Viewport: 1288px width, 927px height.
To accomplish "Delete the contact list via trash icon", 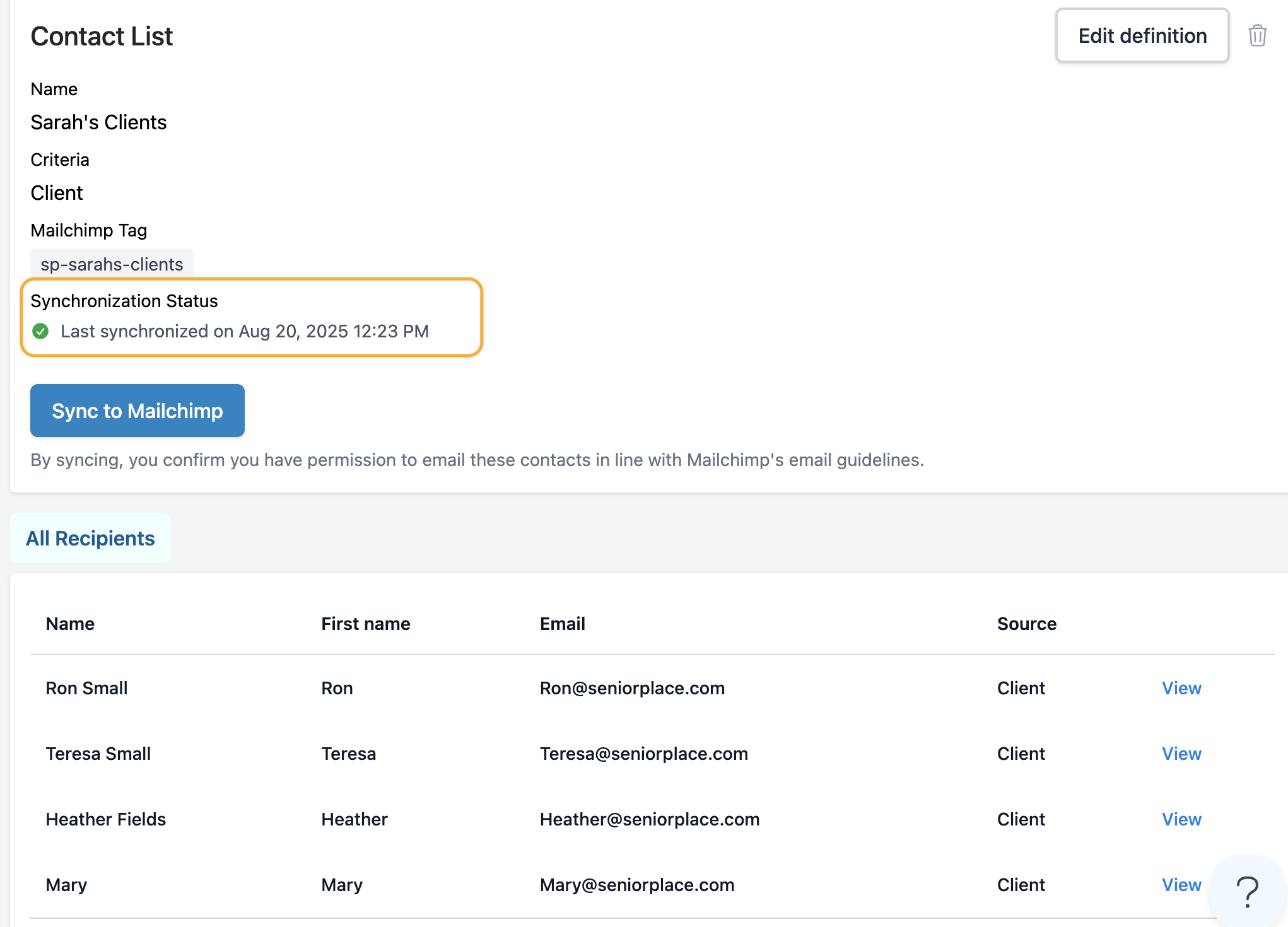I will coord(1257,36).
